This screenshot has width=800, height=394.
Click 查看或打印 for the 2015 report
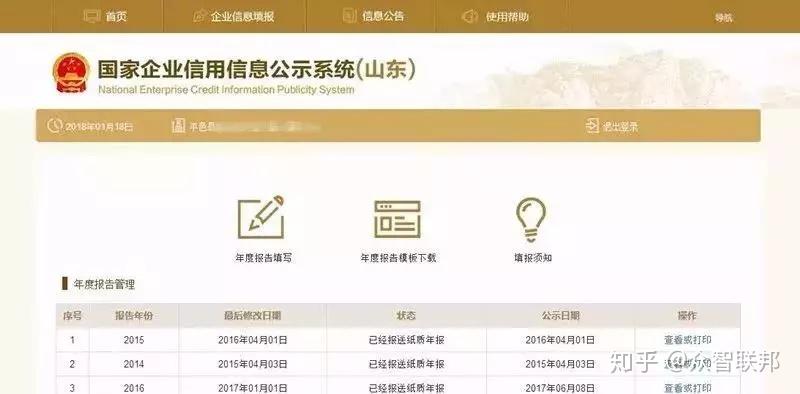click(687, 340)
